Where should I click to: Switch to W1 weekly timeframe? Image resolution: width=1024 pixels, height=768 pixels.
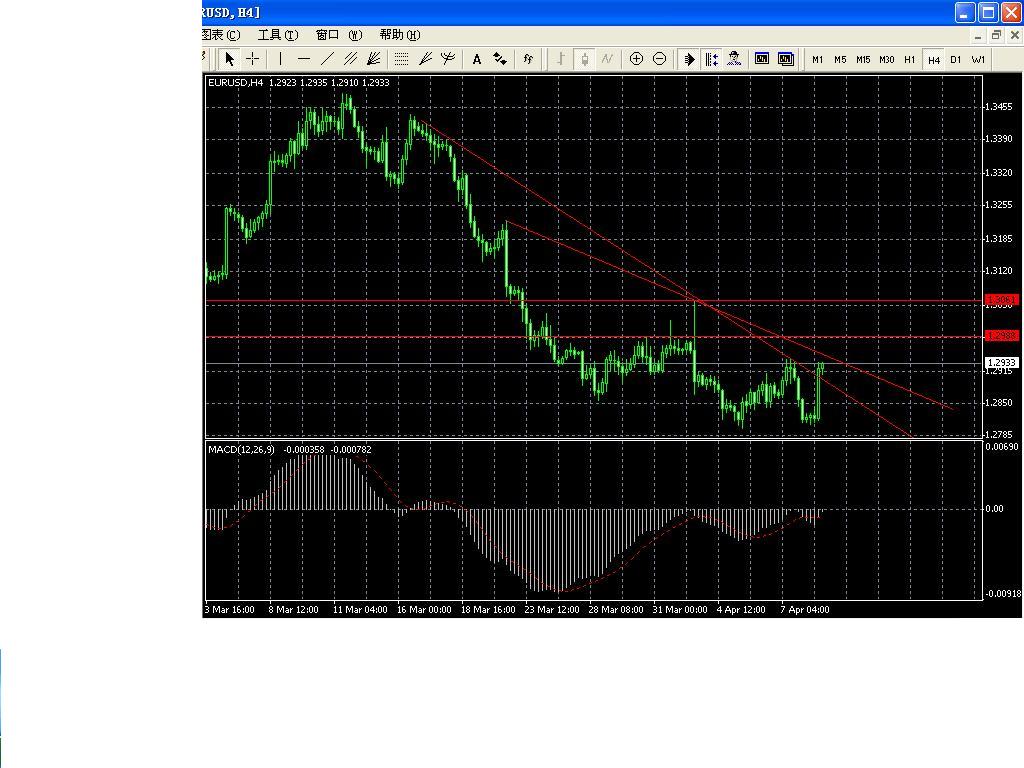pyautogui.click(x=978, y=59)
